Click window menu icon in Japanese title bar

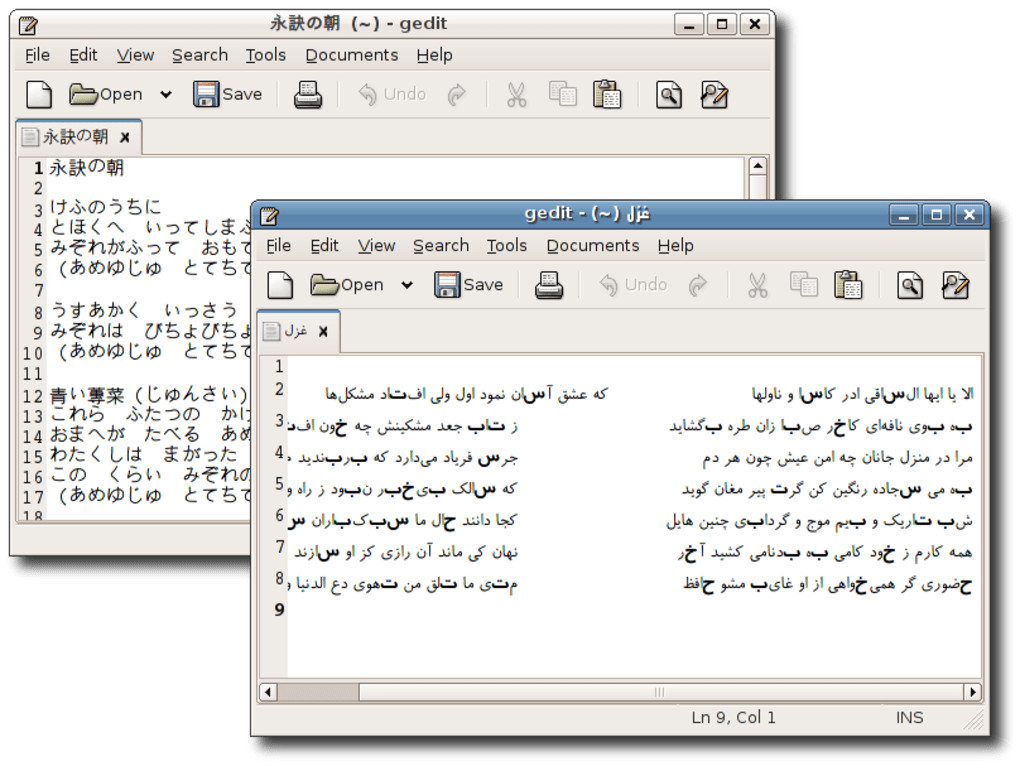tap(28, 25)
